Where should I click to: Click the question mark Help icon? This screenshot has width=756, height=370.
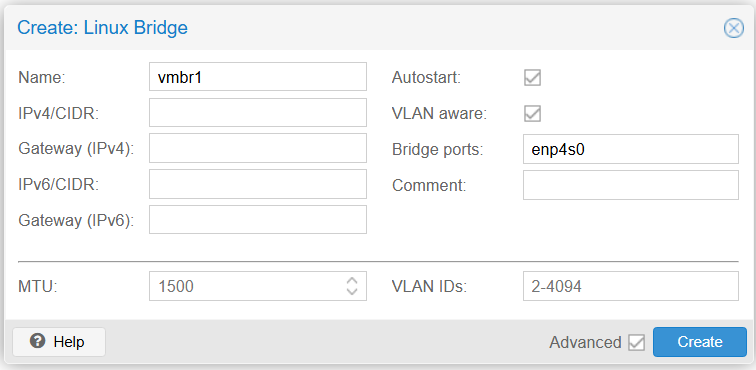point(37,341)
